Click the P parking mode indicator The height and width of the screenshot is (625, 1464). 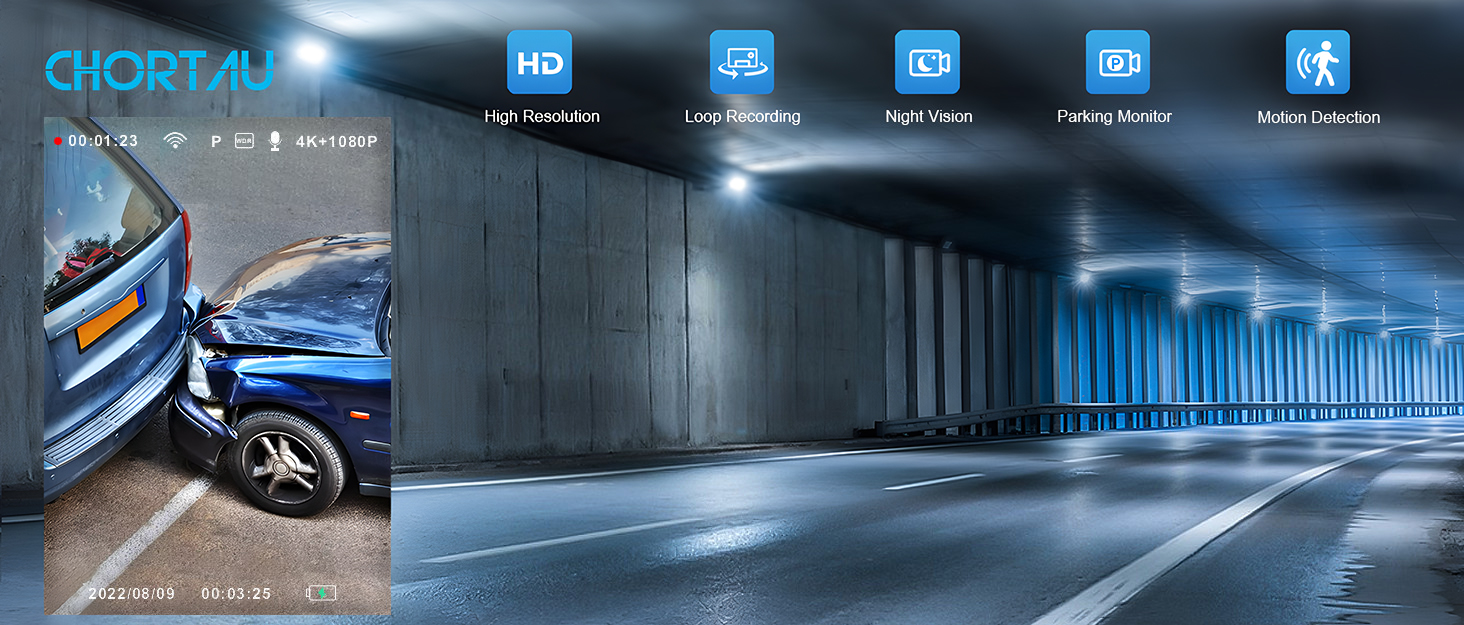[216, 142]
